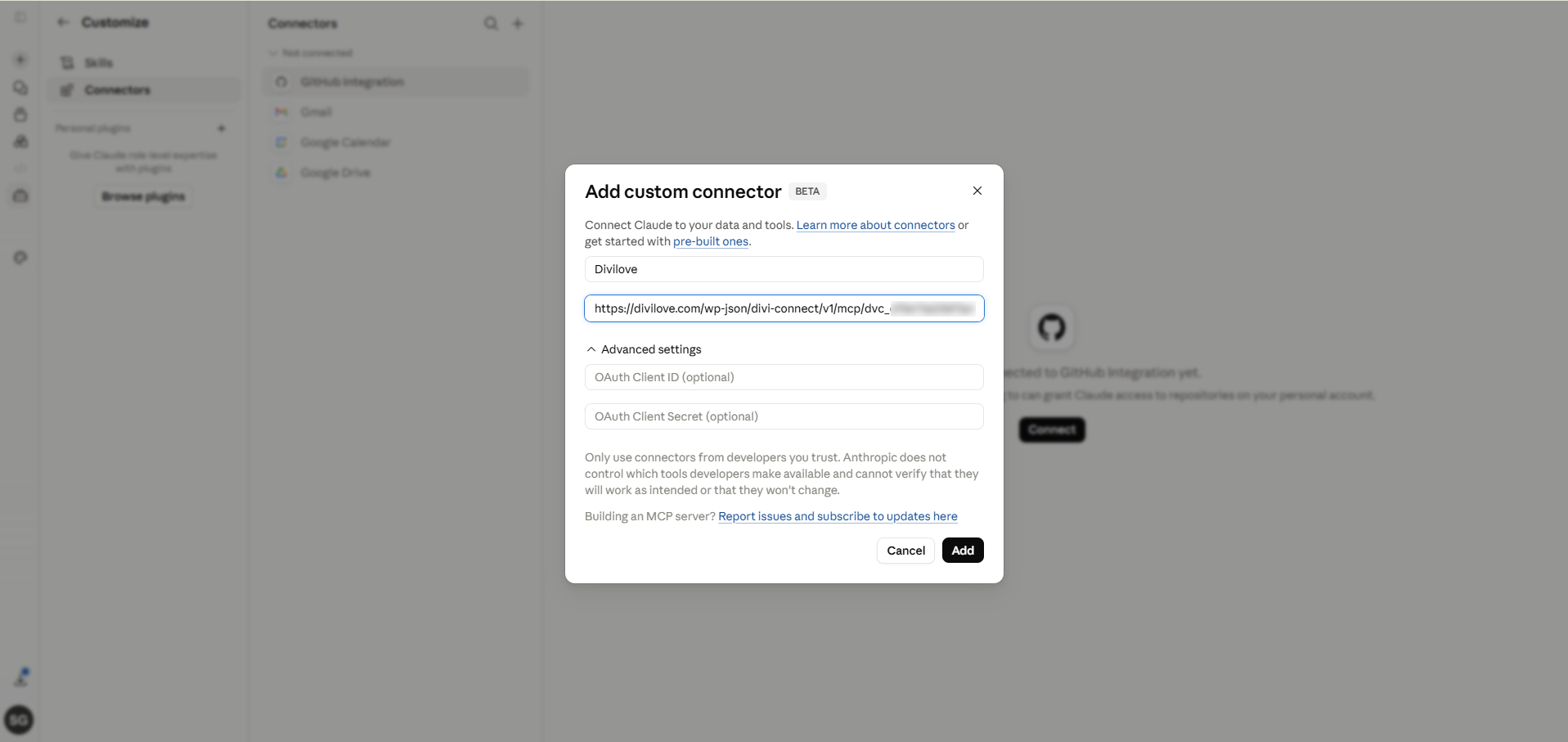Viewport: 1568px width, 742px height.
Task: Open the Code icon in left rail
Action: point(20,169)
